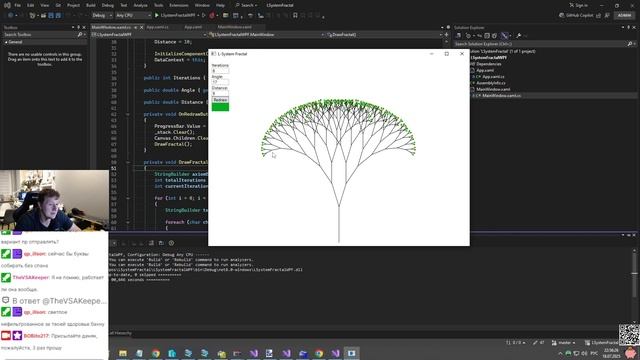The width and height of the screenshot is (640, 360).
Task: Switch to MainWindow.xaml editor tab
Action: (x=234, y=27)
